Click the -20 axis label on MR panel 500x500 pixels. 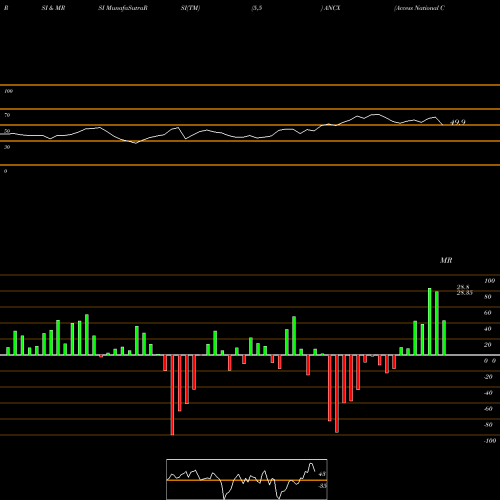488,377
